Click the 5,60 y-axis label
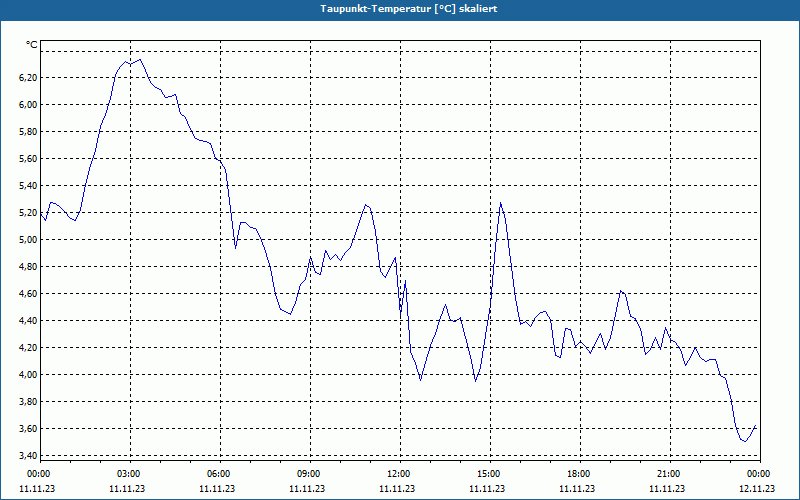 click(28, 159)
